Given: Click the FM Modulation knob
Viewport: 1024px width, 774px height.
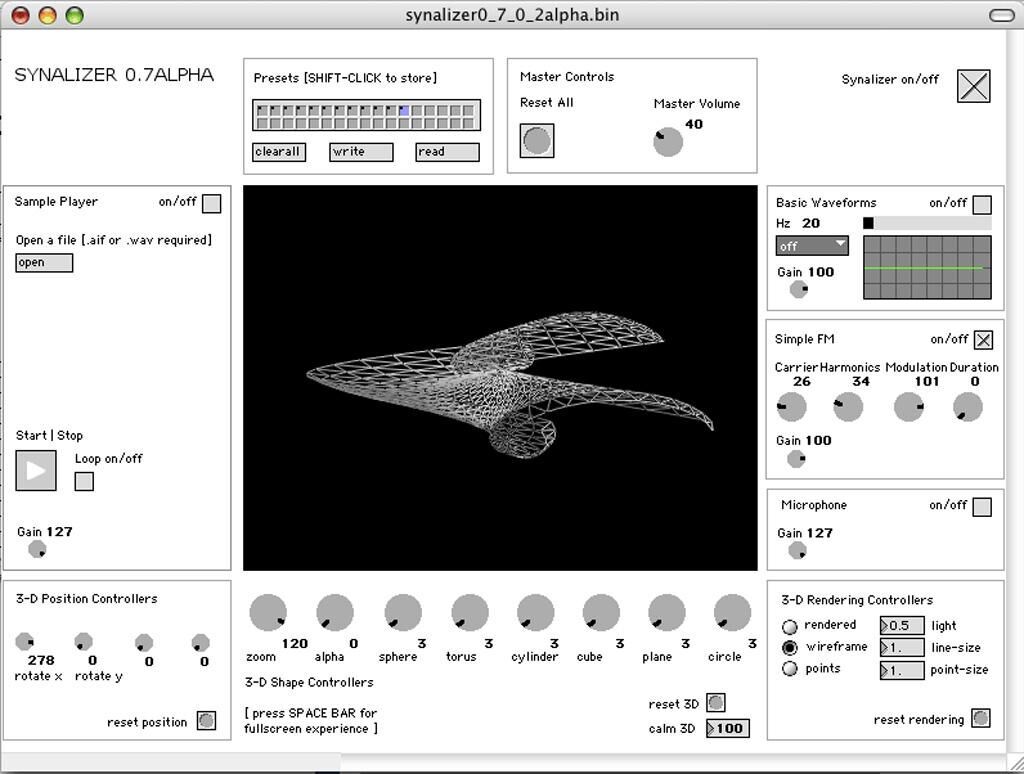Looking at the screenshot, I should point(908,407).
